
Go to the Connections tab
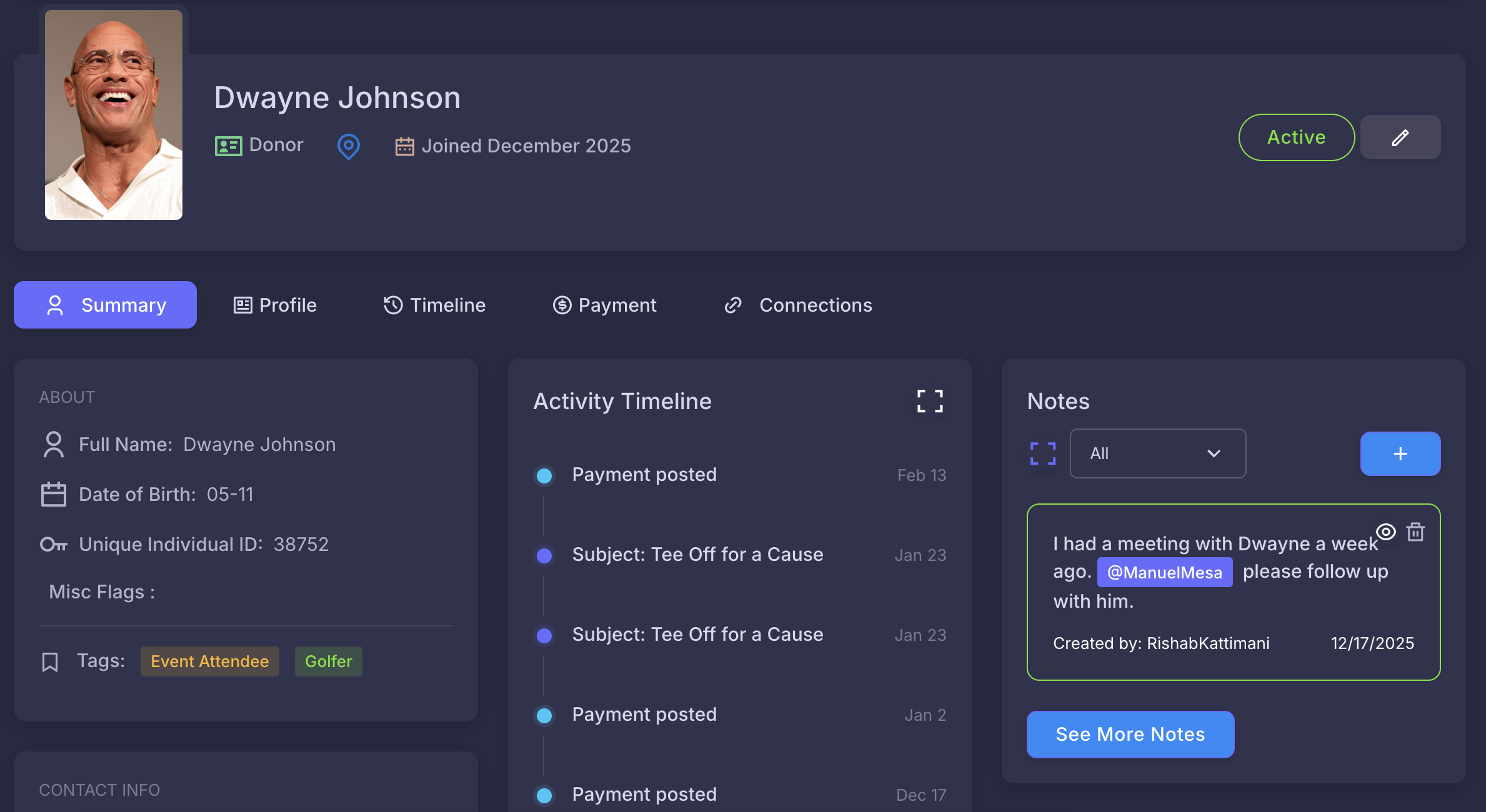click(798, 305)
